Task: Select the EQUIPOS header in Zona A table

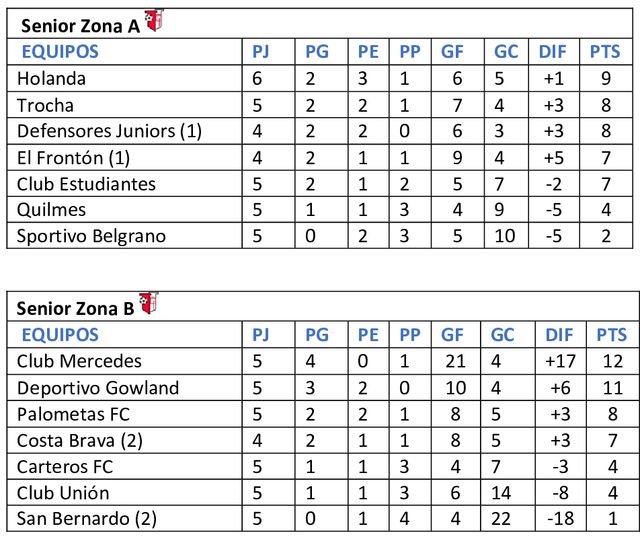Action: coord(60,51)
